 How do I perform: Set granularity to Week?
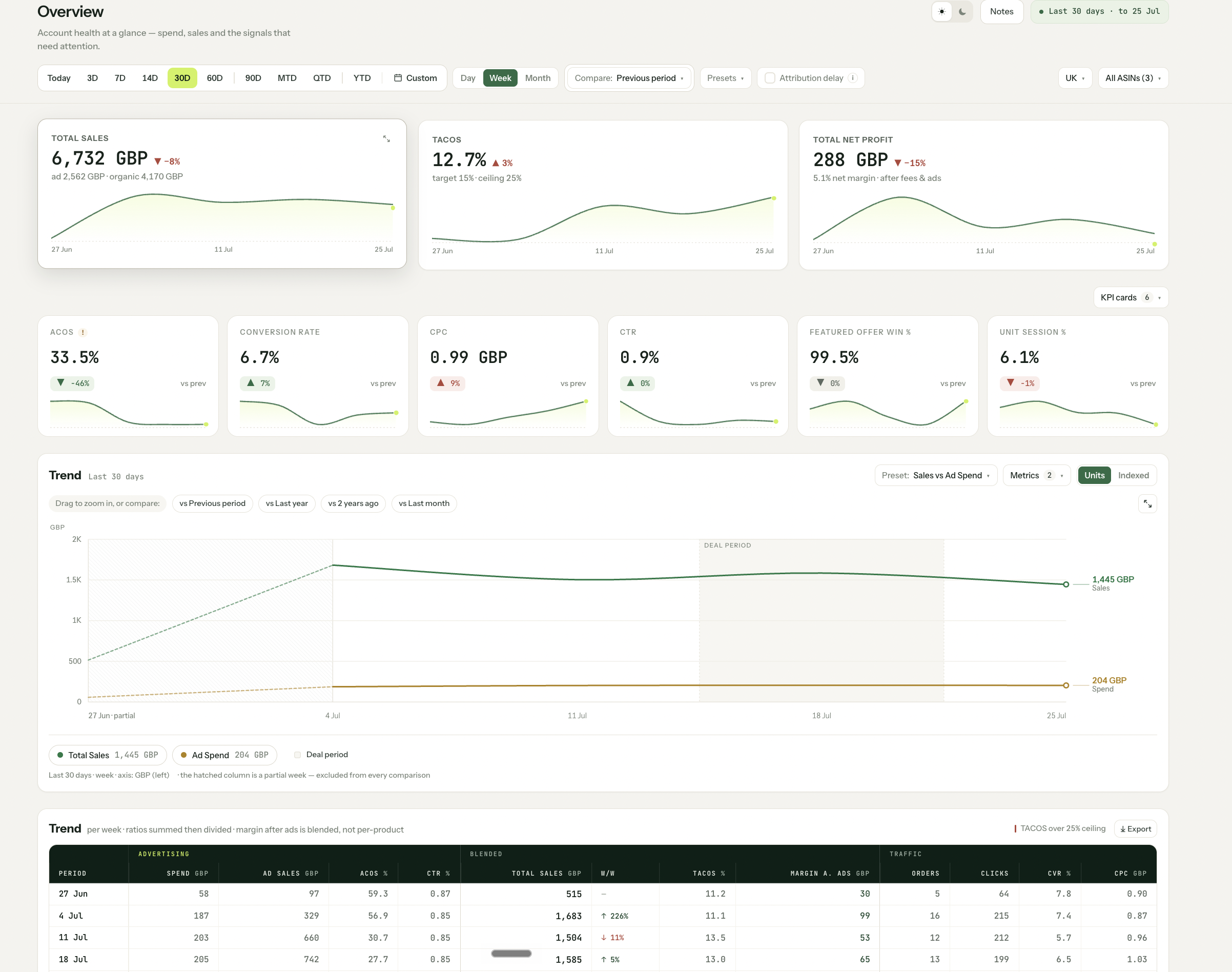(x=500, y=78)
